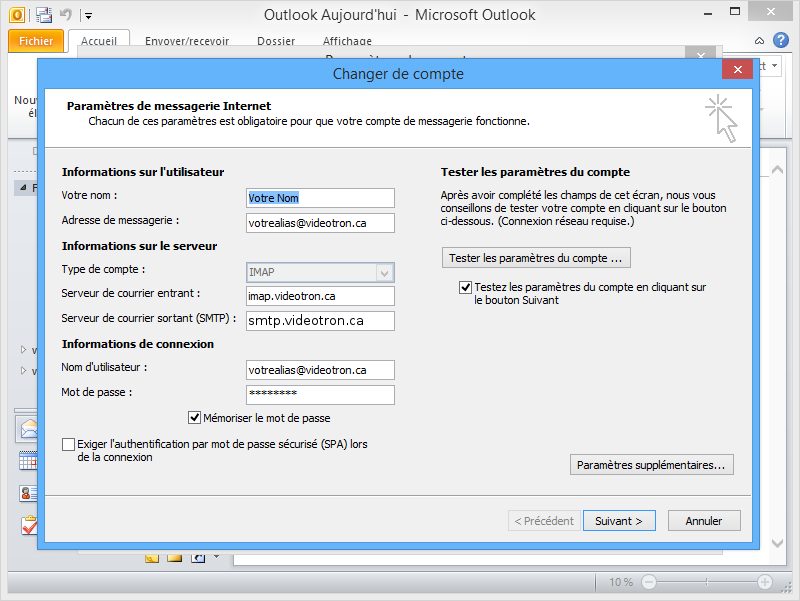Open the Fichier tab
800x601 pixels.
(36, 41)
